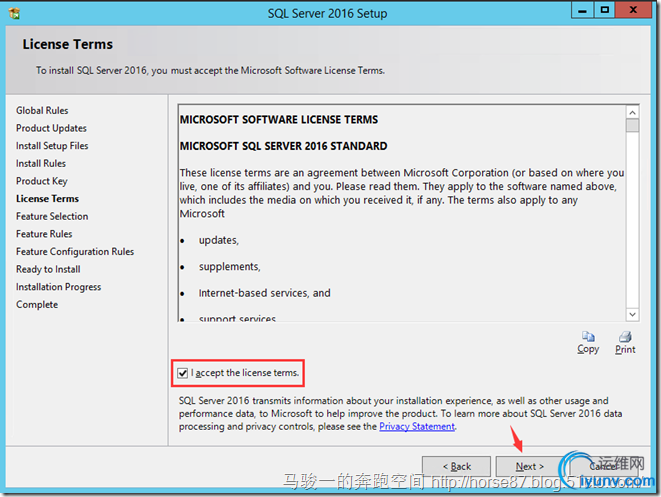Image resolution: width=661 pixels, height=497 pixels.
Task: Select Product Key step in sidebar
Action: click(42, 181)
